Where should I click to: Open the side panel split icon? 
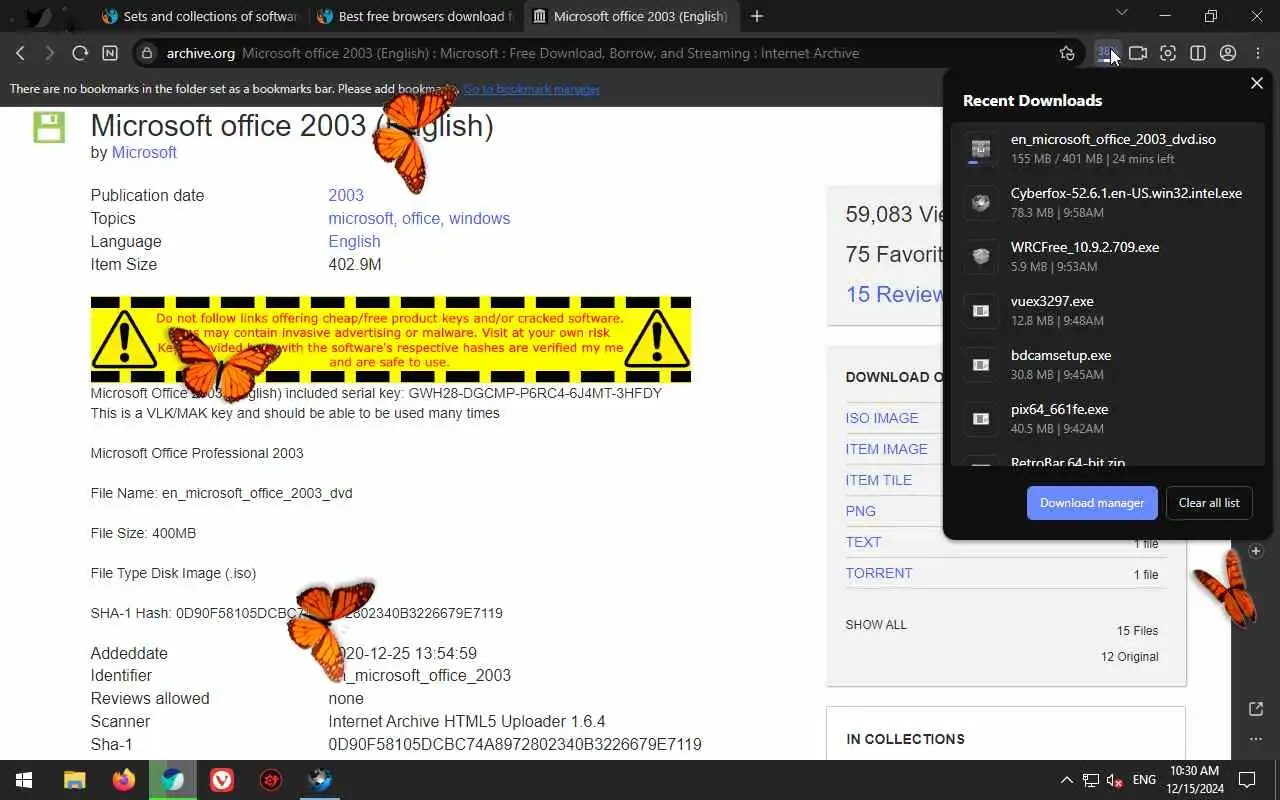[1198, 53]
